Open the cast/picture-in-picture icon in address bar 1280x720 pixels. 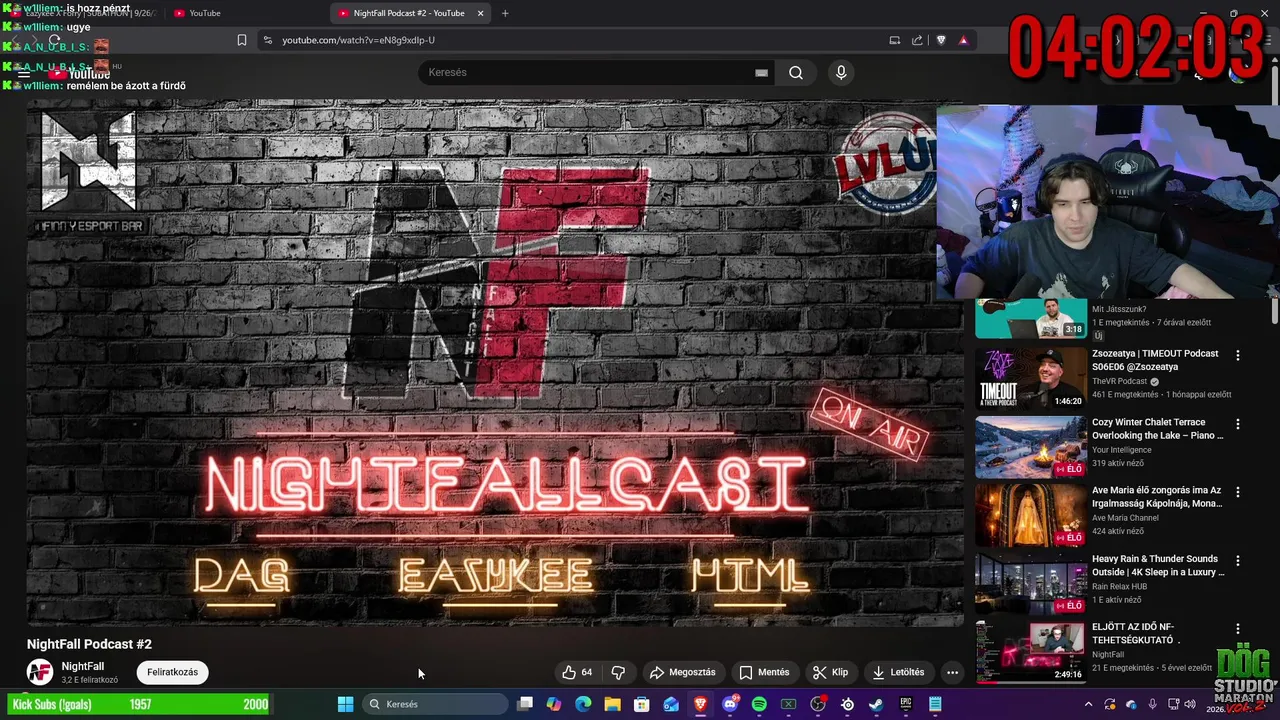coord(894,40)
